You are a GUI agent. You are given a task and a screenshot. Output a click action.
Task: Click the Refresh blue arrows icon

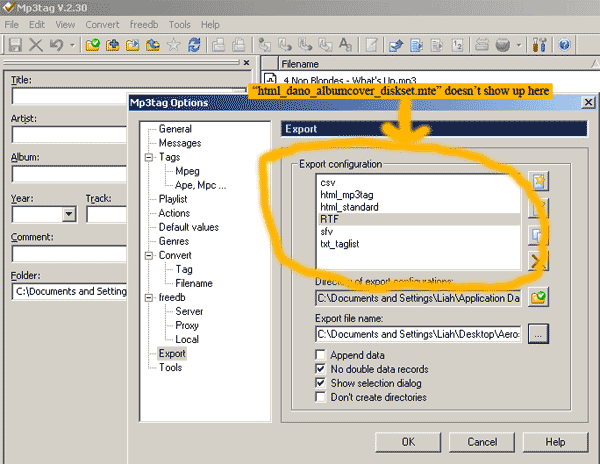194,45
